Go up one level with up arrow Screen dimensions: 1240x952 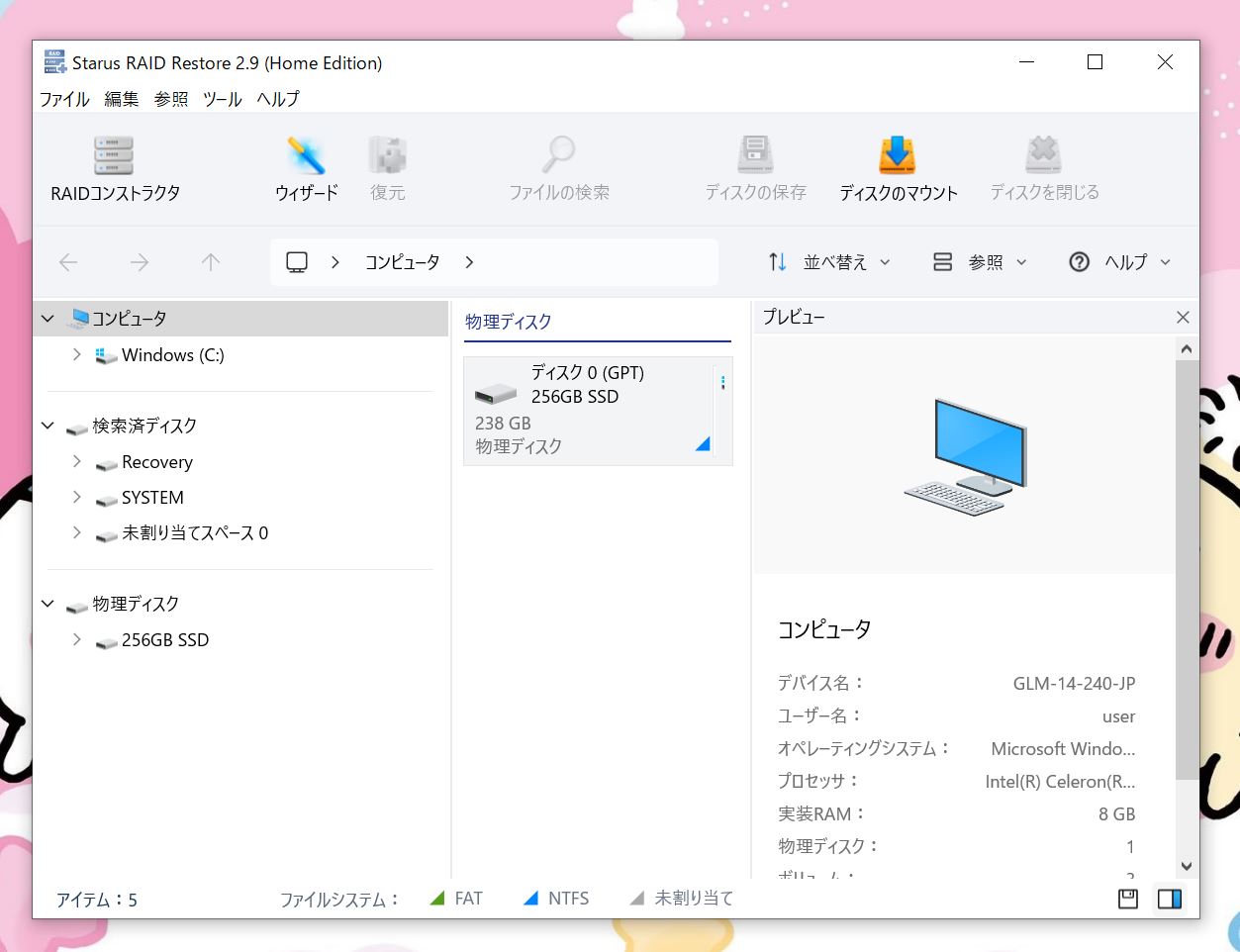pyautogui.click(x=210, y=262)
